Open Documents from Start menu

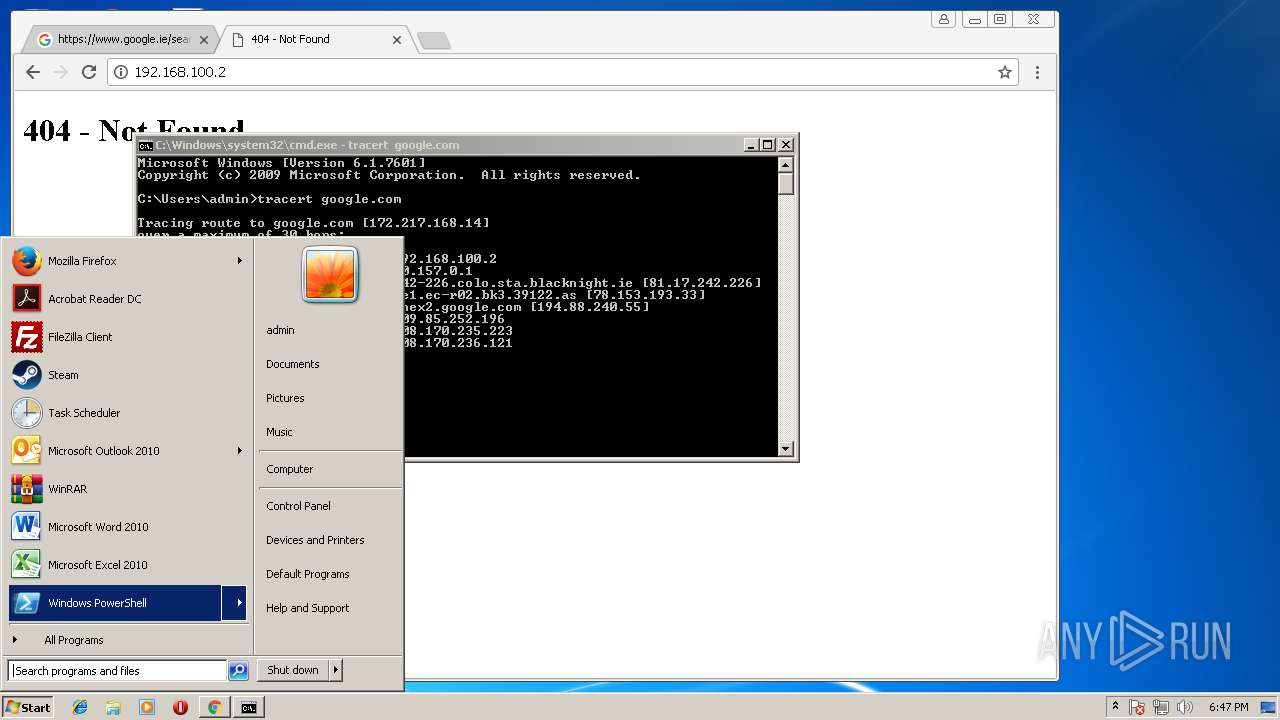point(293,364)
